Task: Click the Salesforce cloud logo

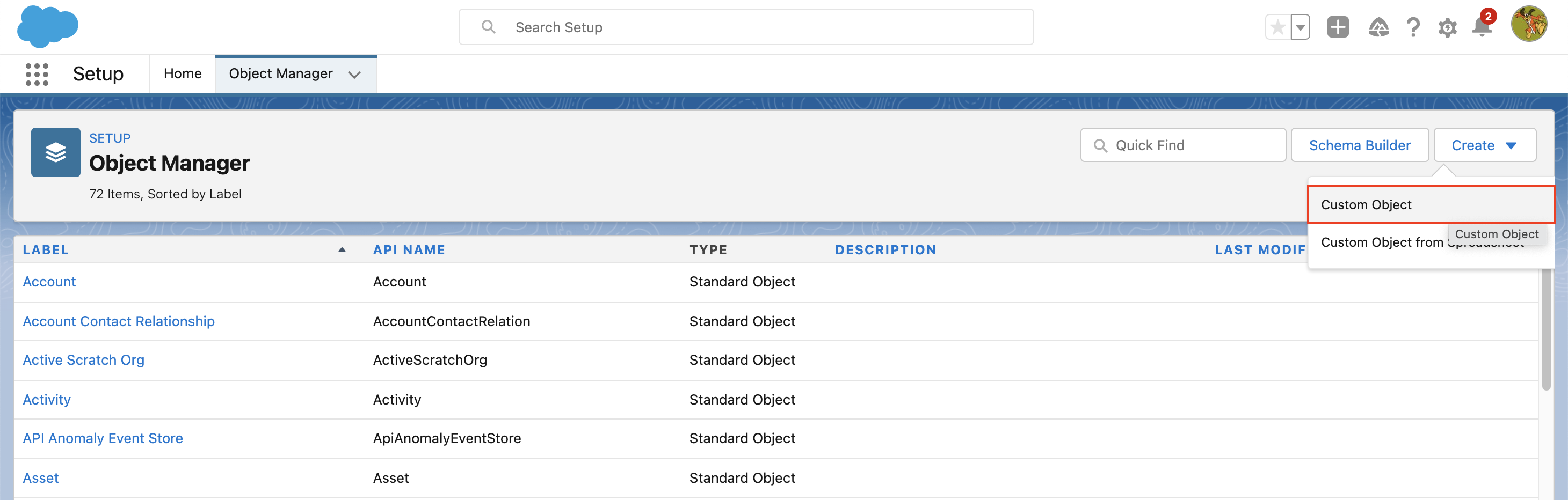Action: click(47, 27)
